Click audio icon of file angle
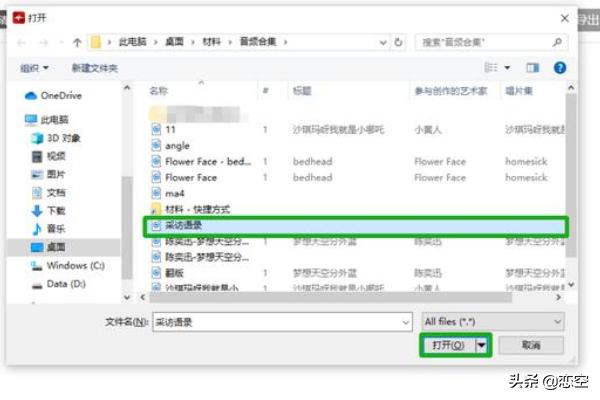The height and width of the screenshot is (400, 600). pos(156,145)
